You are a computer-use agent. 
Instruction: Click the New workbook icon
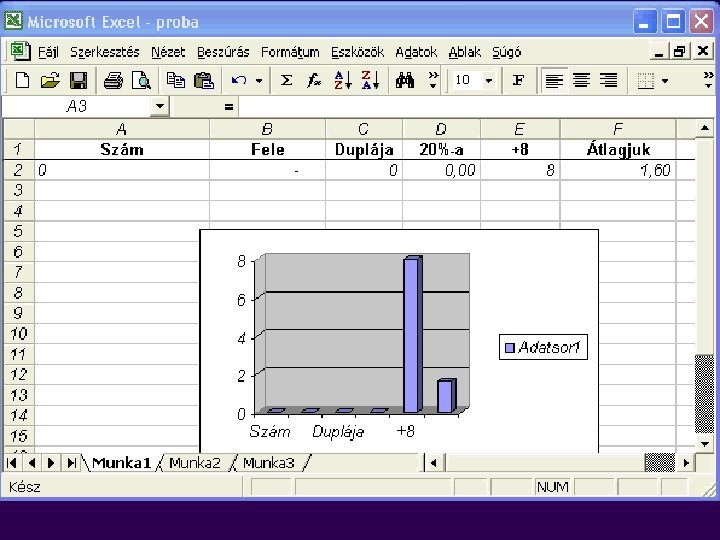pyautogui.click(x=22, y=80)
